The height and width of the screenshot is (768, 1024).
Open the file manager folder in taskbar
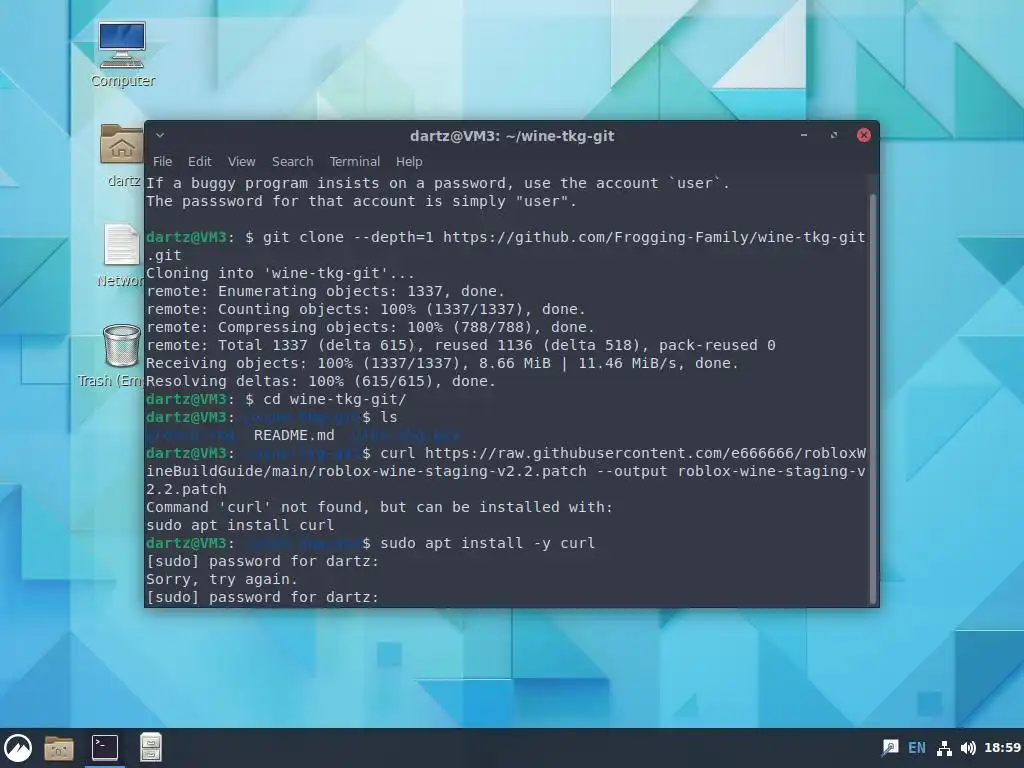(59, 748)
